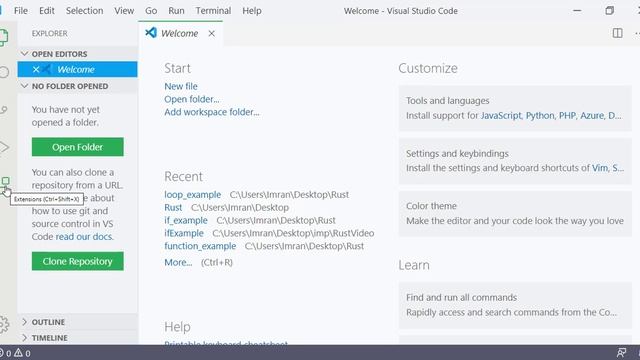
Task: Close the Welcome tab with its X
Action: [211, 33]
